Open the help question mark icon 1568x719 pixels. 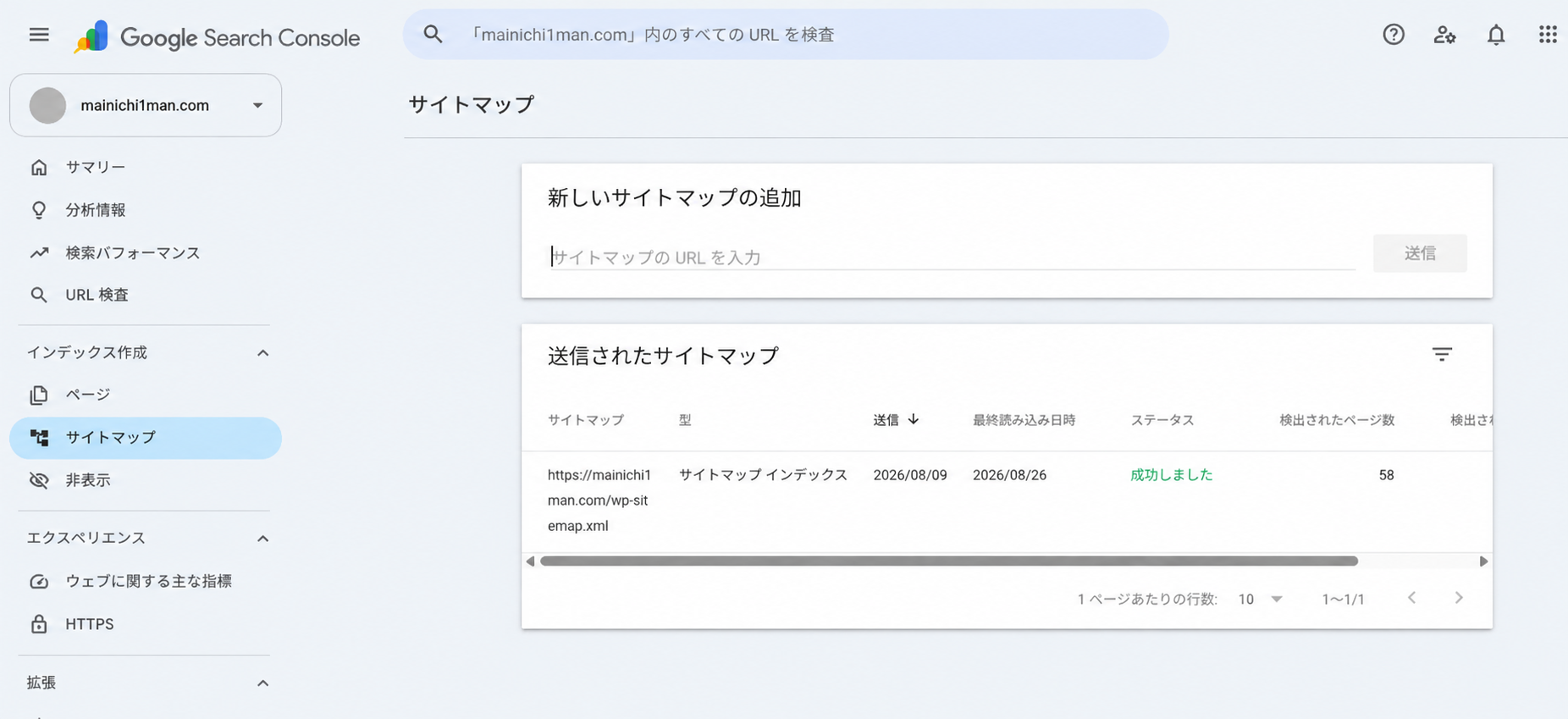click(x=1394, y=35)
